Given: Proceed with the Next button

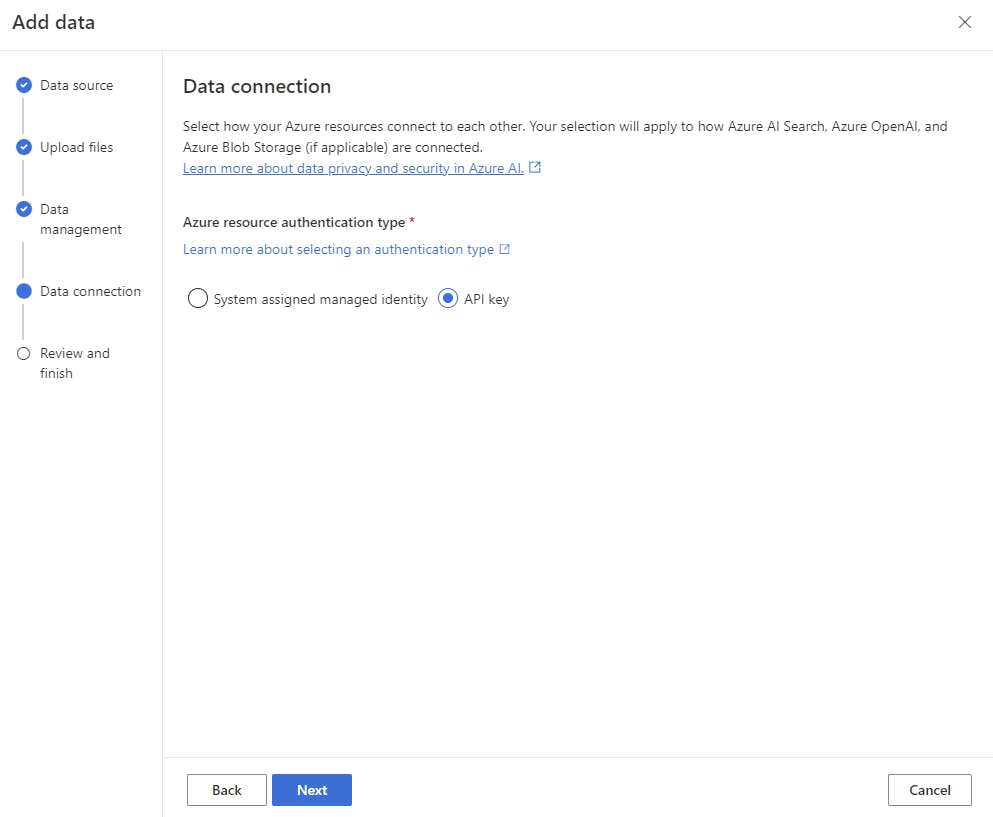Looking at the screenshot, I should (312, 790).
